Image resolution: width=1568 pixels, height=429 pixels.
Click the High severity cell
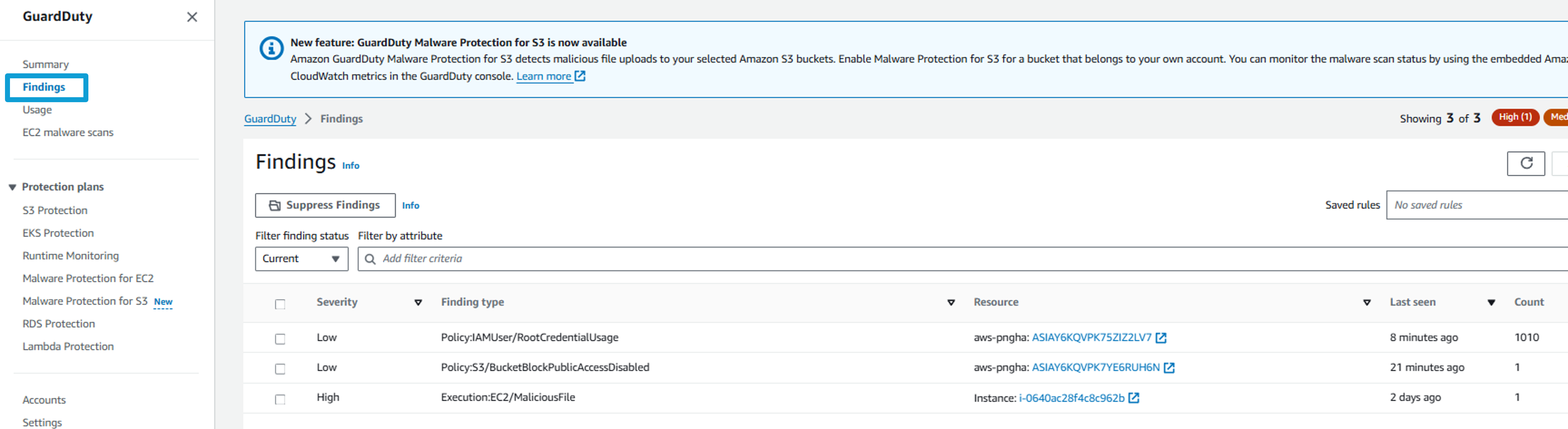click(x=327, y=397)
